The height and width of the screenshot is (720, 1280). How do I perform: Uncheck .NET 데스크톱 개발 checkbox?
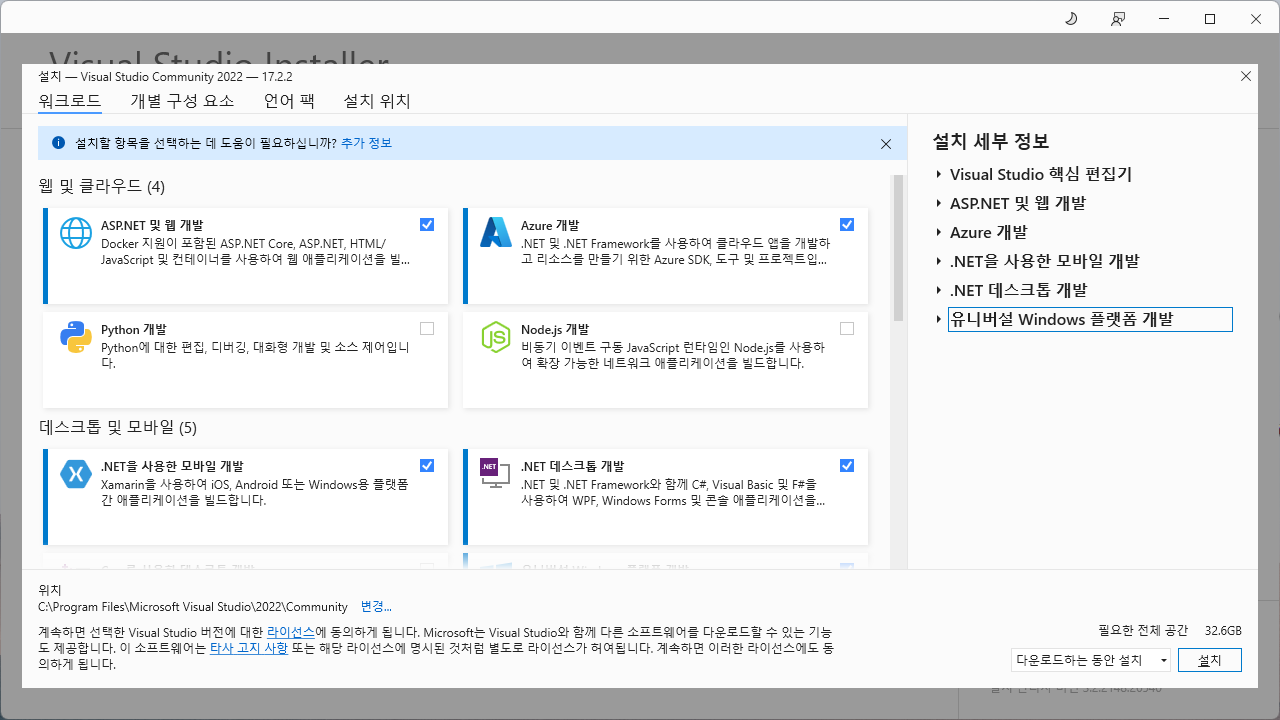847,465
